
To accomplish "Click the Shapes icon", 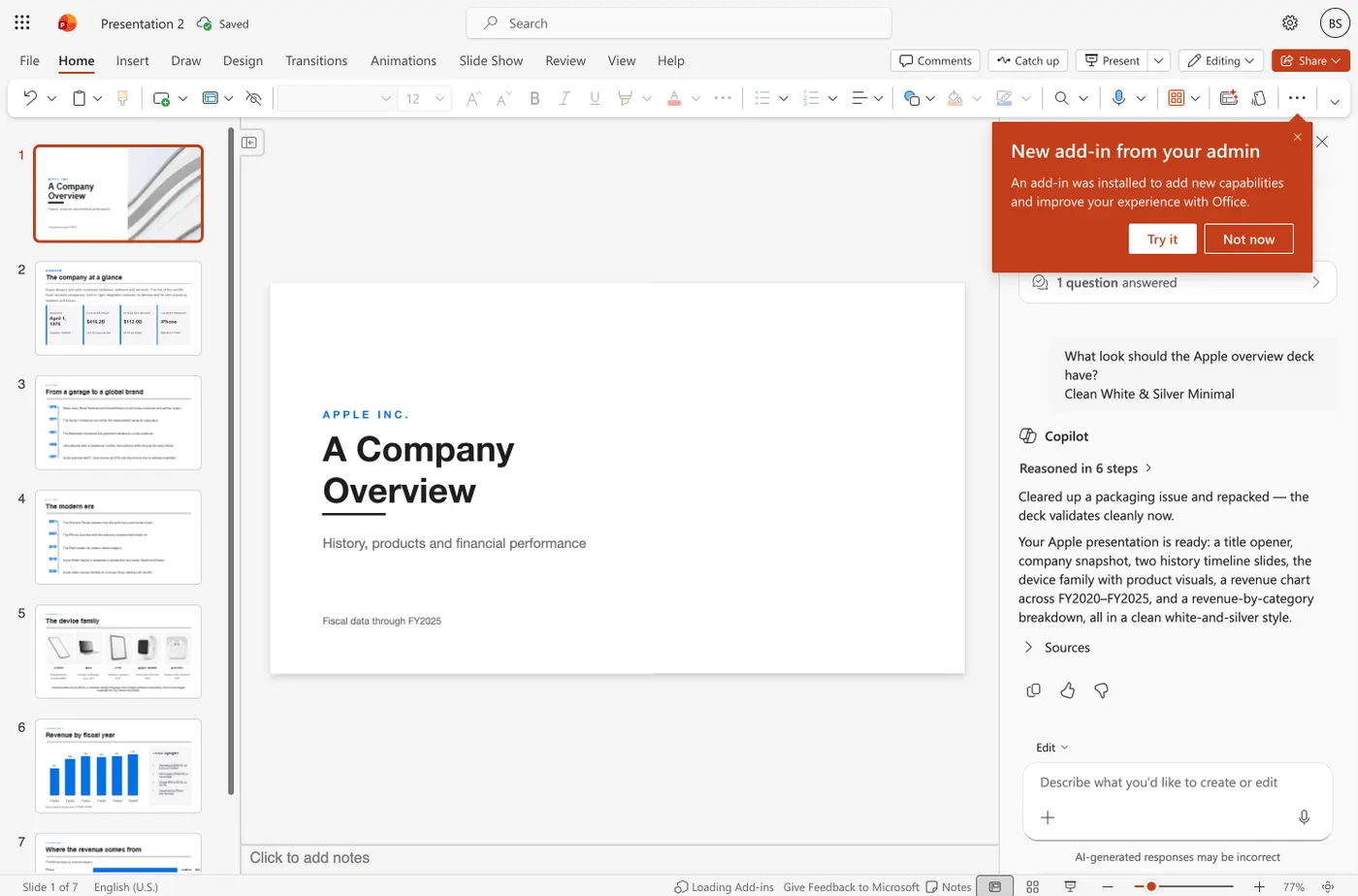I will (912, 98).
